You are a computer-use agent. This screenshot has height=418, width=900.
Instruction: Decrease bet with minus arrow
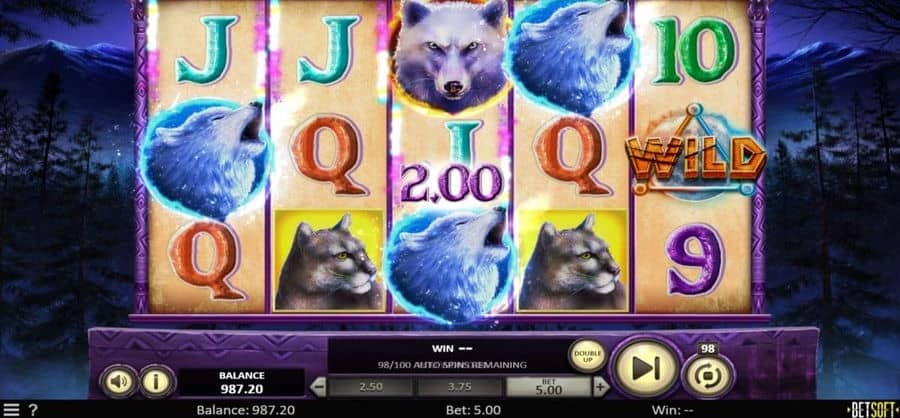coord(319,386)
